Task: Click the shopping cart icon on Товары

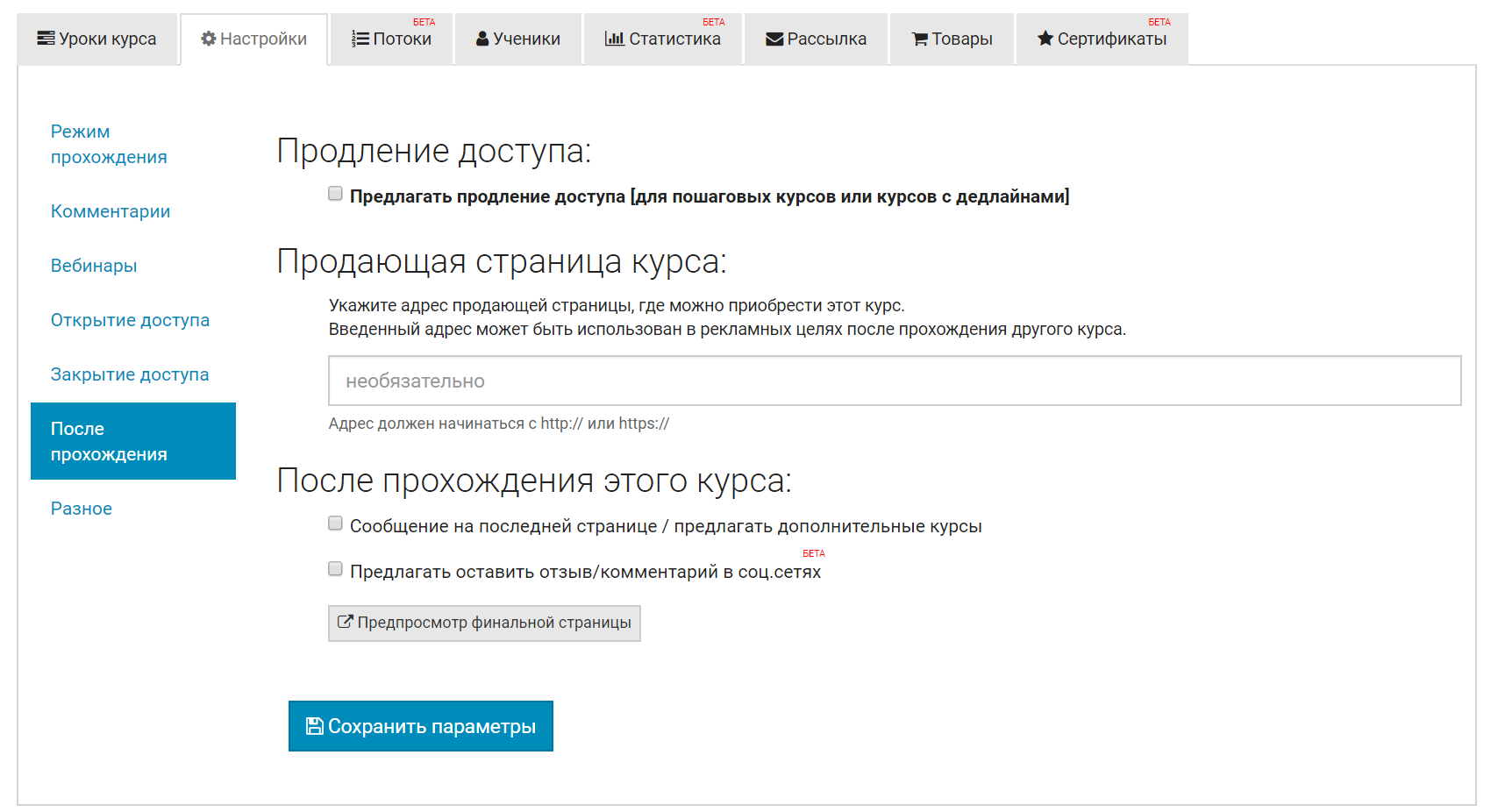Action: [920, 39]
